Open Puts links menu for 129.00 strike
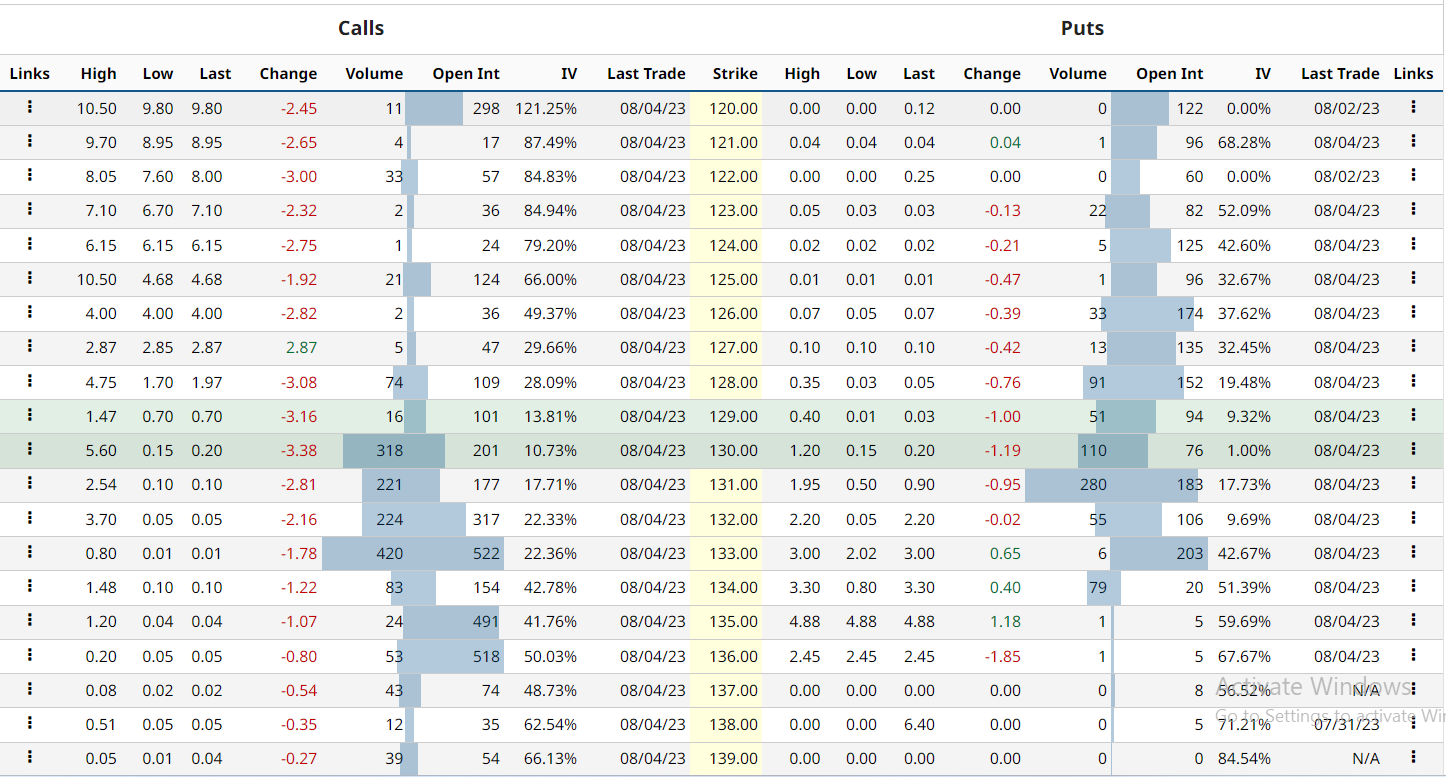 point(1413,415)
